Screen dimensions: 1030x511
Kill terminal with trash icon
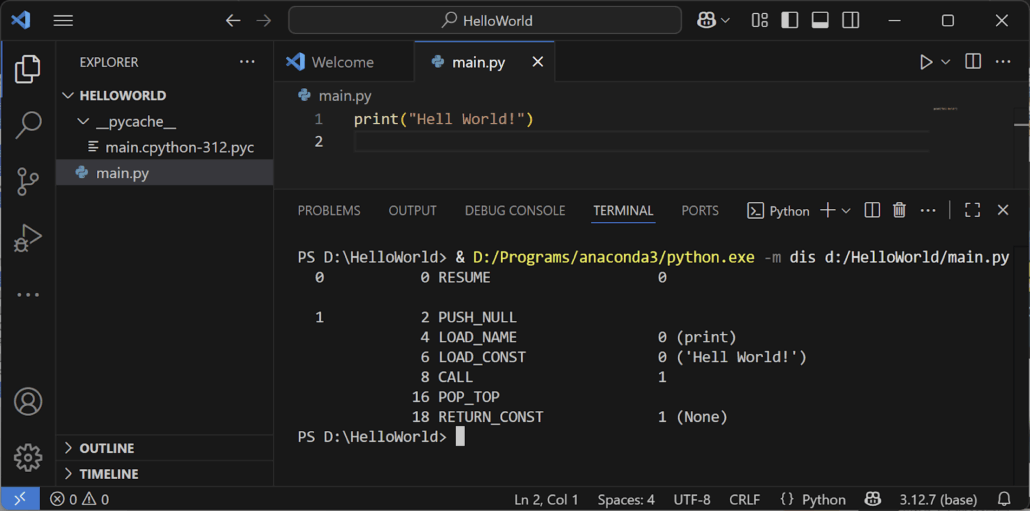pyautogui.click(x=899, y=210)
